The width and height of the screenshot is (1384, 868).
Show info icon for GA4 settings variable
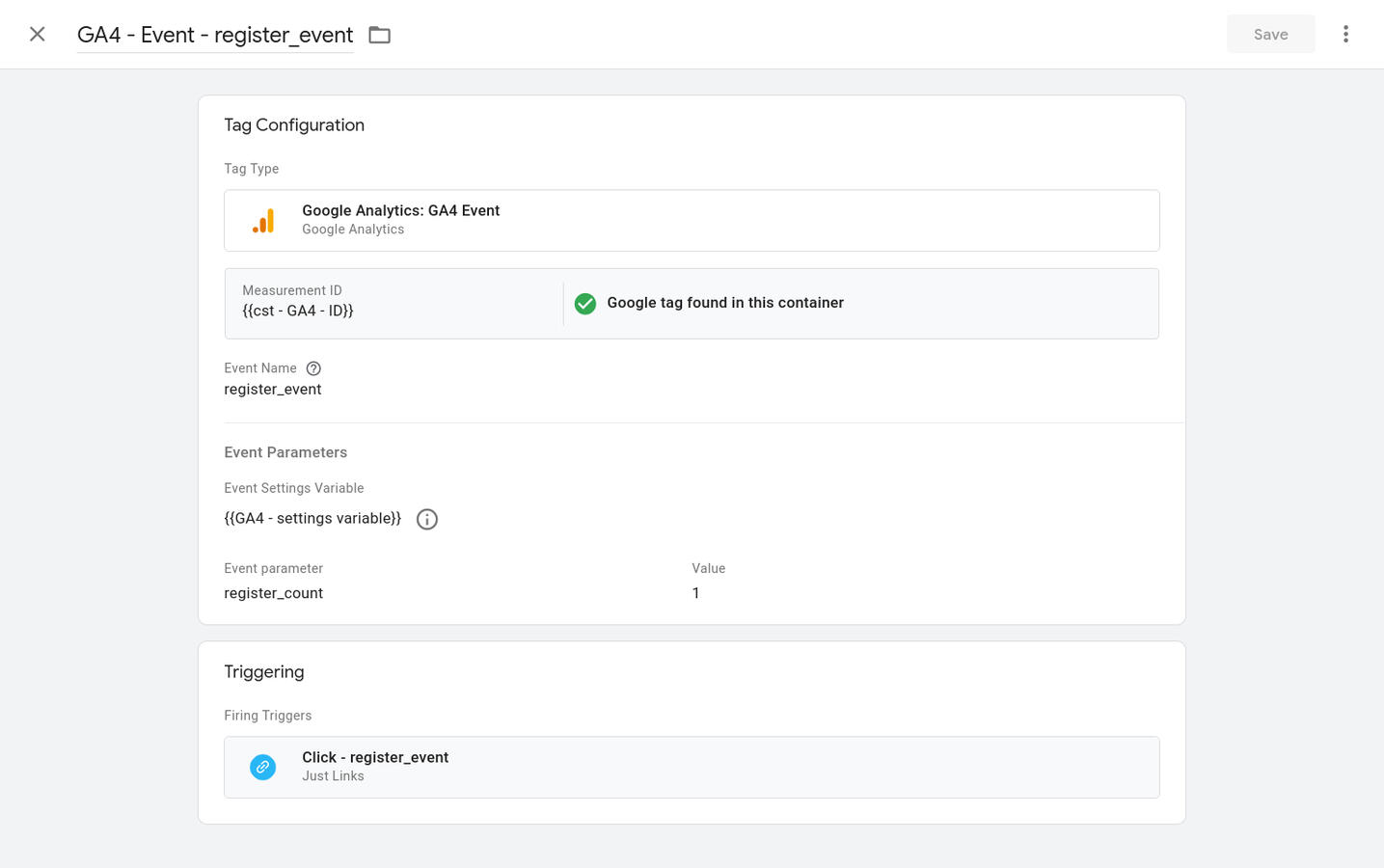coord(427,519)
